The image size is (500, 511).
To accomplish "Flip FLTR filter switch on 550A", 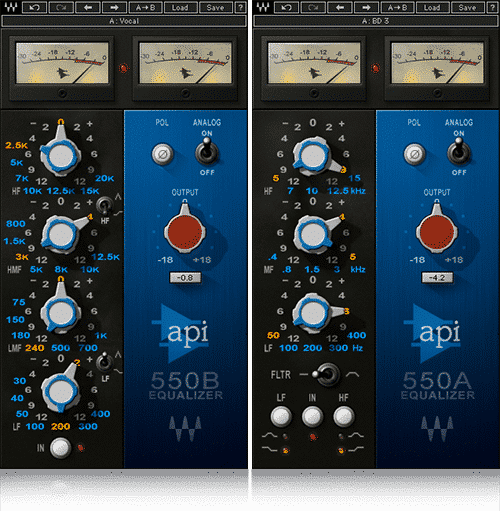I will coord(328,375).
